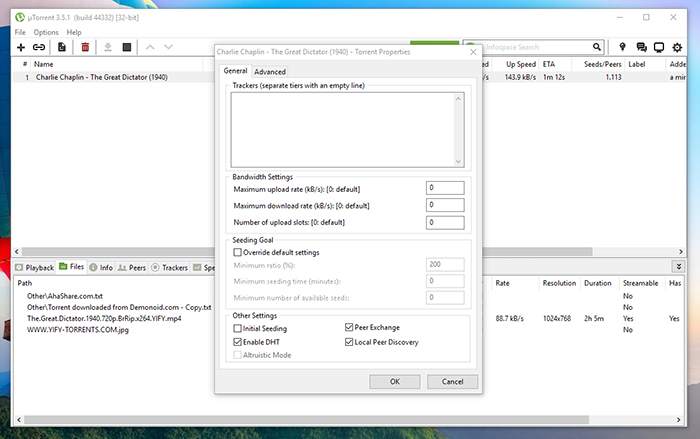Uncheck Peer Exchange

click(x=349, y=327)
